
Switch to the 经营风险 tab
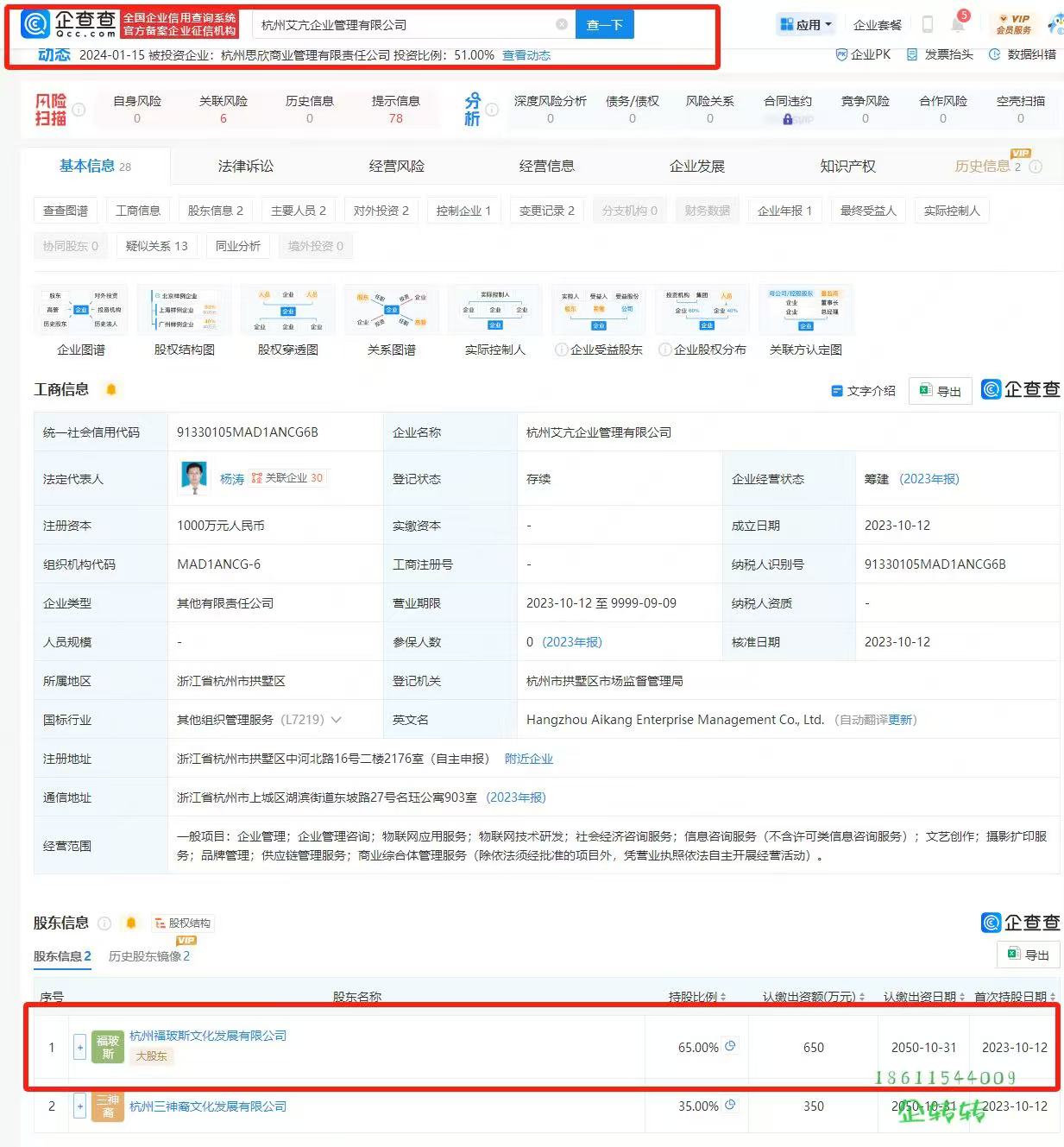[397, 166]
